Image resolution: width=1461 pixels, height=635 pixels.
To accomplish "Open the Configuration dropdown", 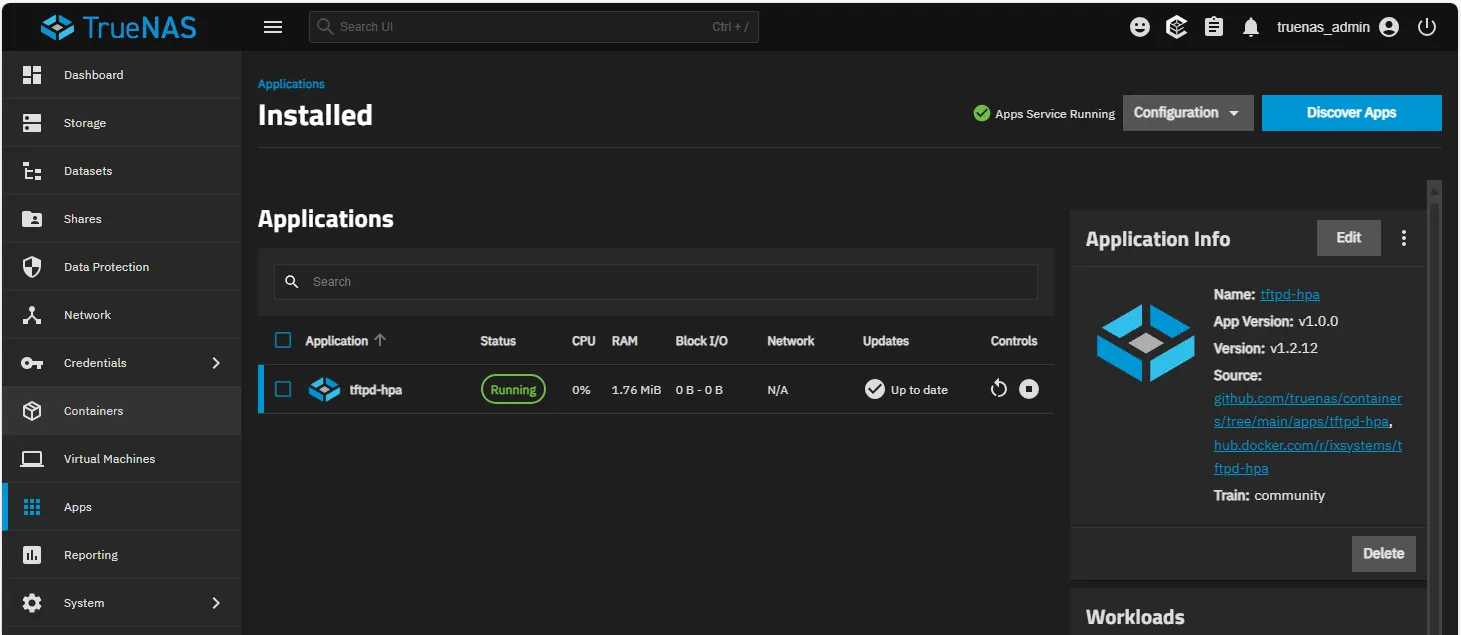I will (1187, 113).
